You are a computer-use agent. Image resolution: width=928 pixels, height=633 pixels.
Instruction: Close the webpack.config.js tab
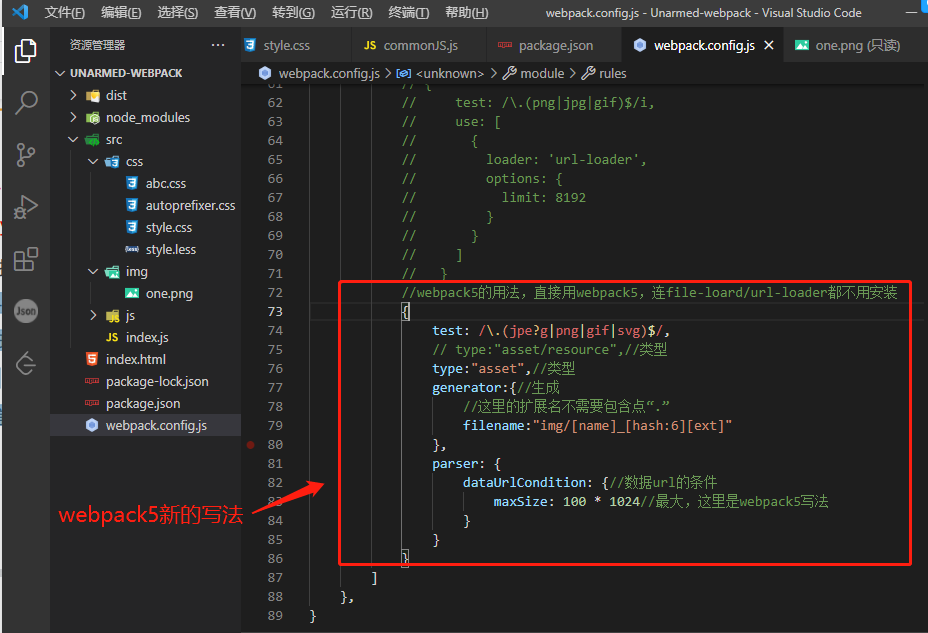click(769, 44)
